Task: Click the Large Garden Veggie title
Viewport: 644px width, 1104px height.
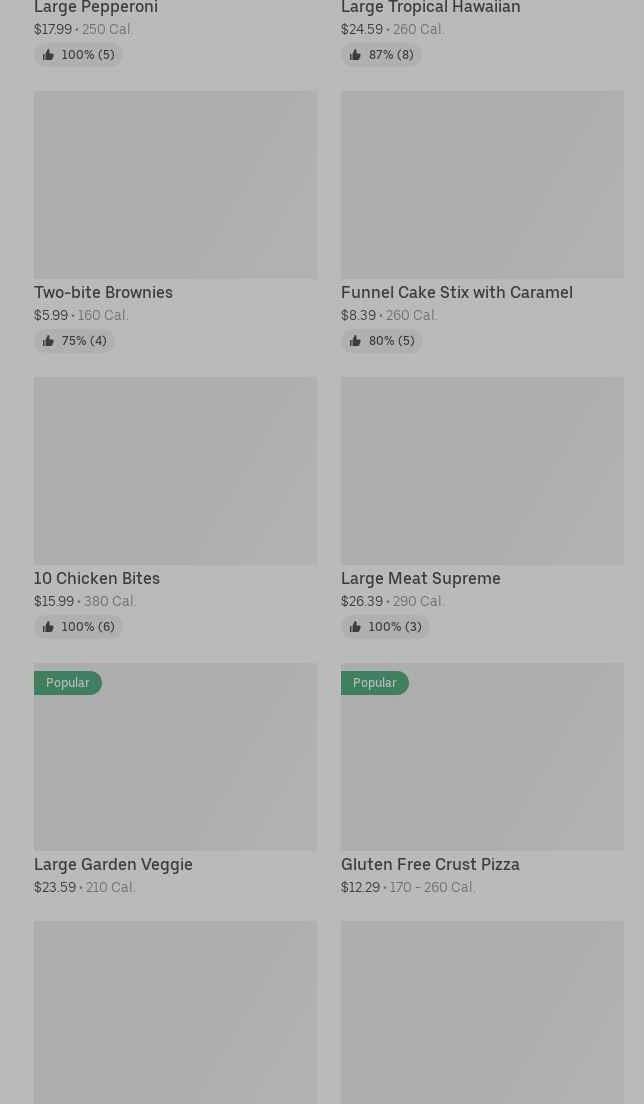Action: [x=113, y=864]
